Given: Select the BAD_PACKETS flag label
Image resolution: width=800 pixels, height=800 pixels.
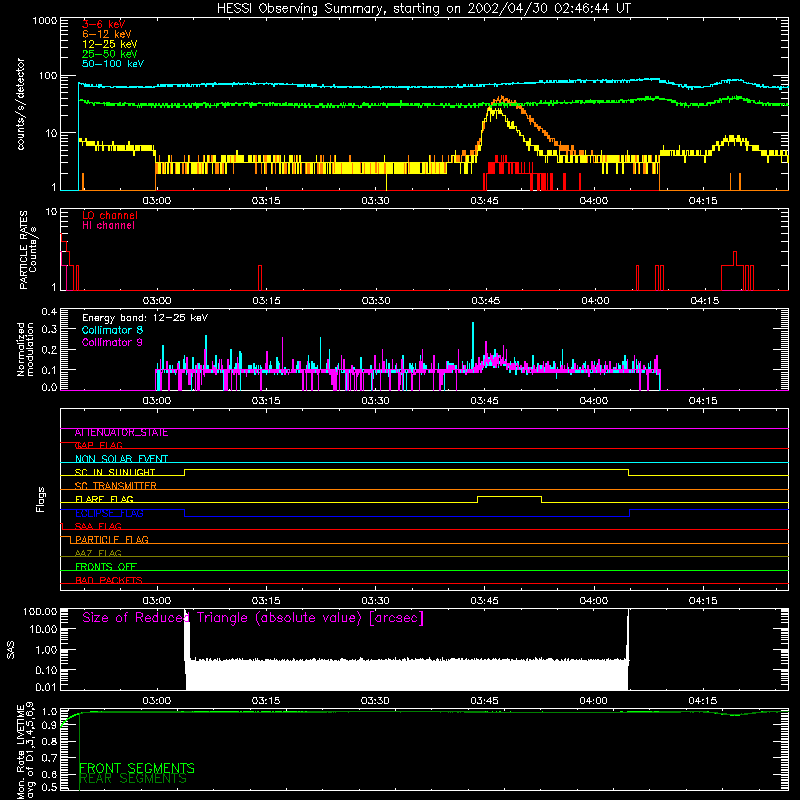Looking at the screenshot, I should pos(109,581).
